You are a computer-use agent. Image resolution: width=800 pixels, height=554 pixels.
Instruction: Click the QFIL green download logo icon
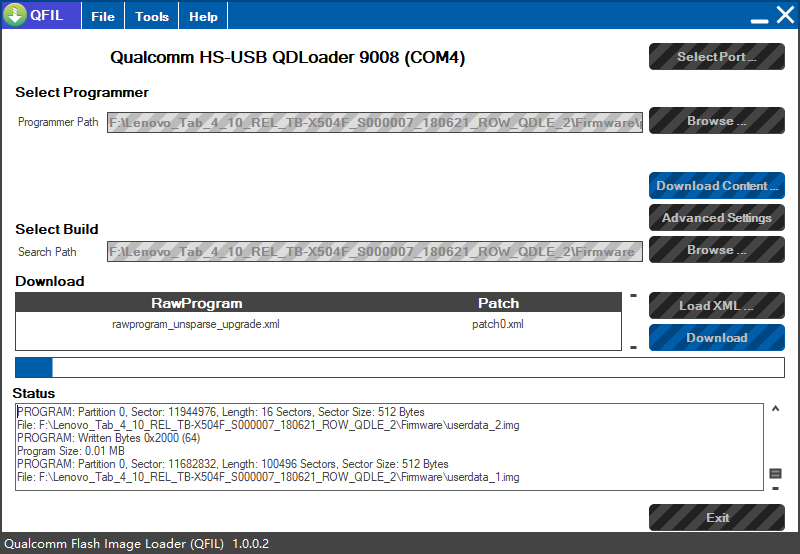pos(15,14)
